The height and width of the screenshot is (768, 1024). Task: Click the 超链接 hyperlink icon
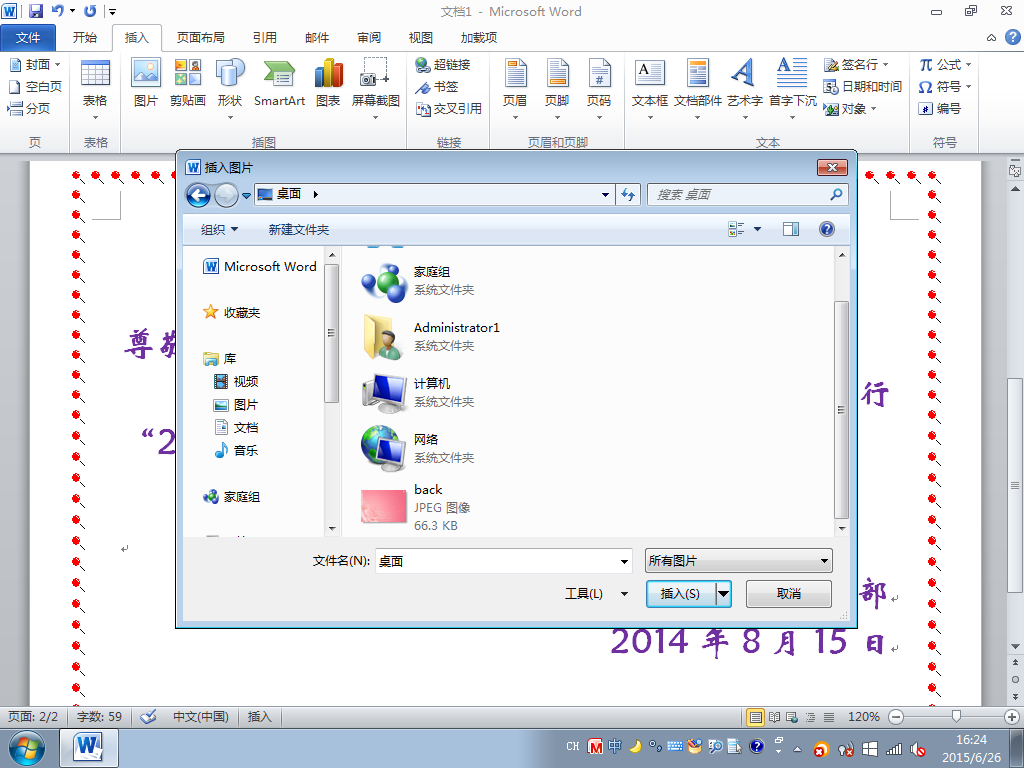point(443,65)
